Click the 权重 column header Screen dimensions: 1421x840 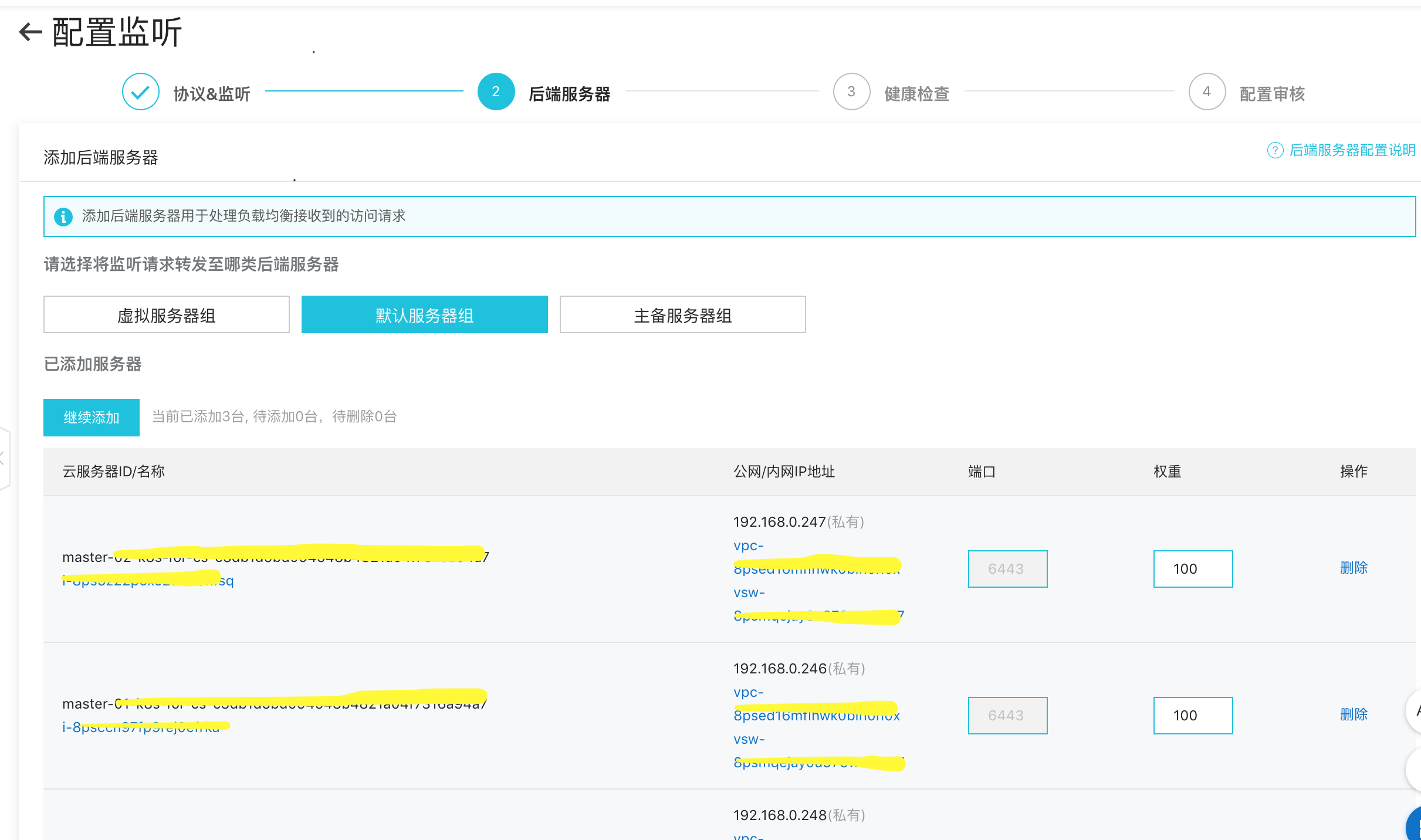[1167, 472]
